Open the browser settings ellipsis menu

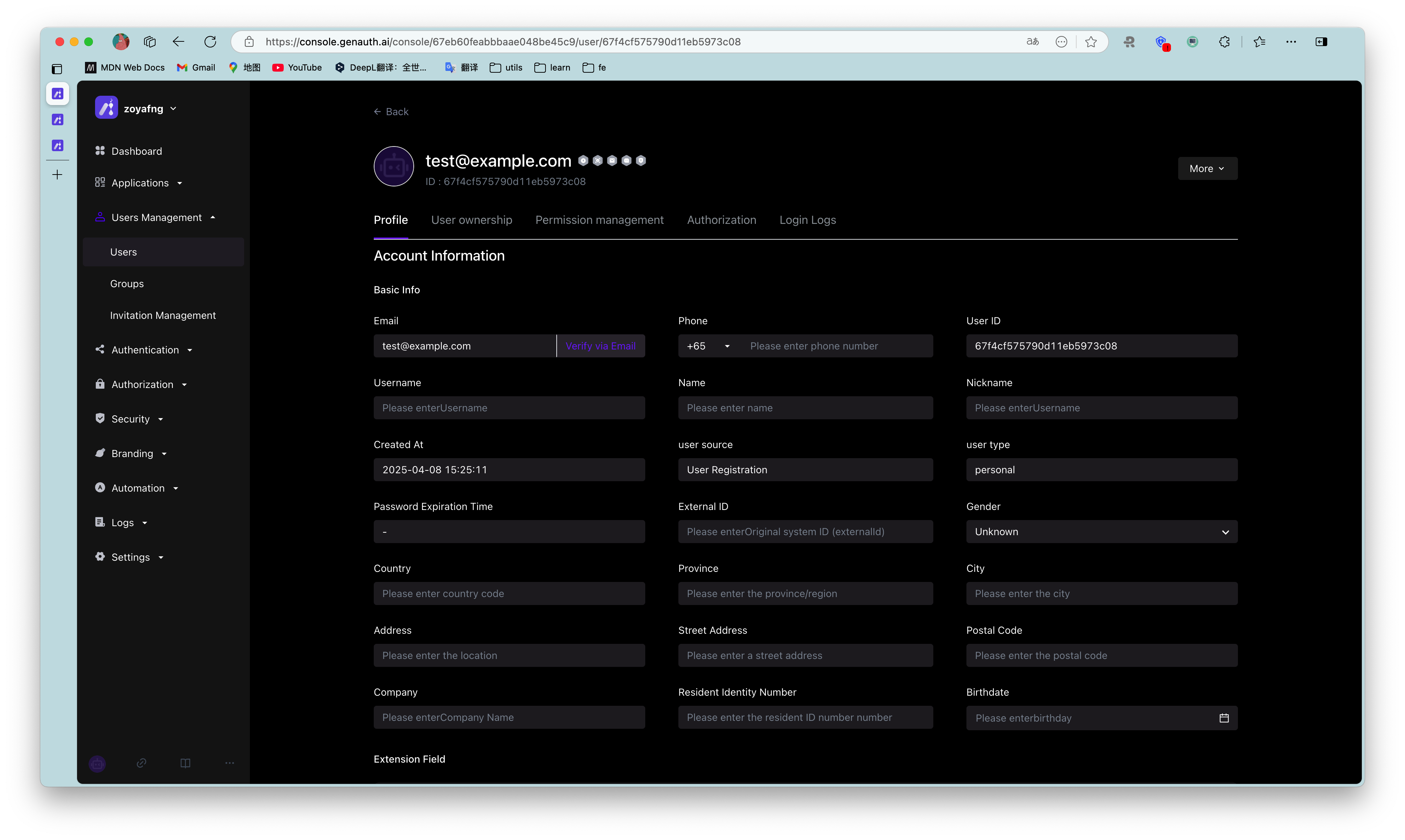tap(1291, 41)
